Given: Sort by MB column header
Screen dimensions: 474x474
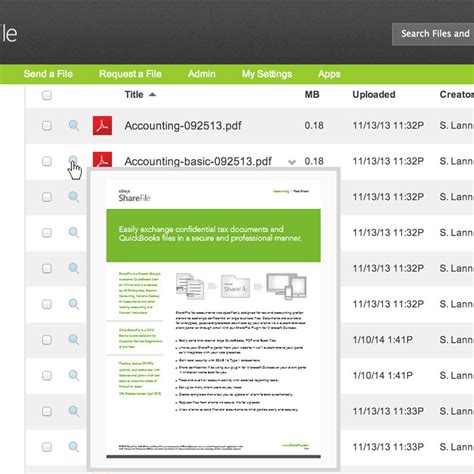Looking at the screenshot, I should point(312,95).
